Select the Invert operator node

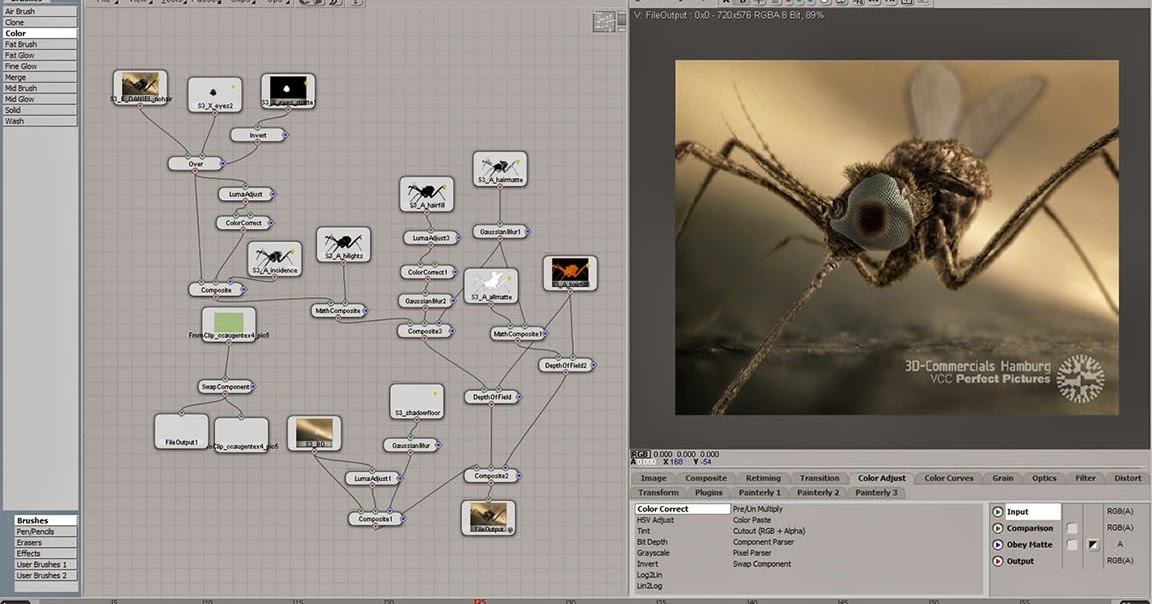click(257, 135)
